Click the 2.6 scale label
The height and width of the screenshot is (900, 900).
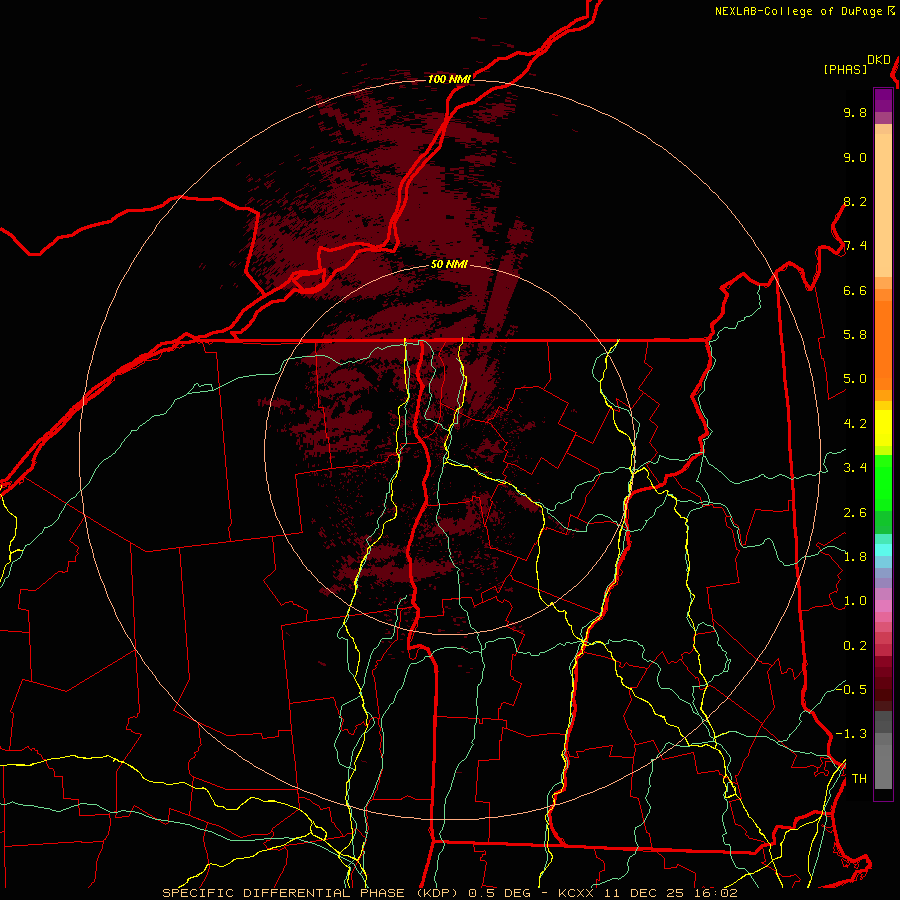[x=855, y=513]
